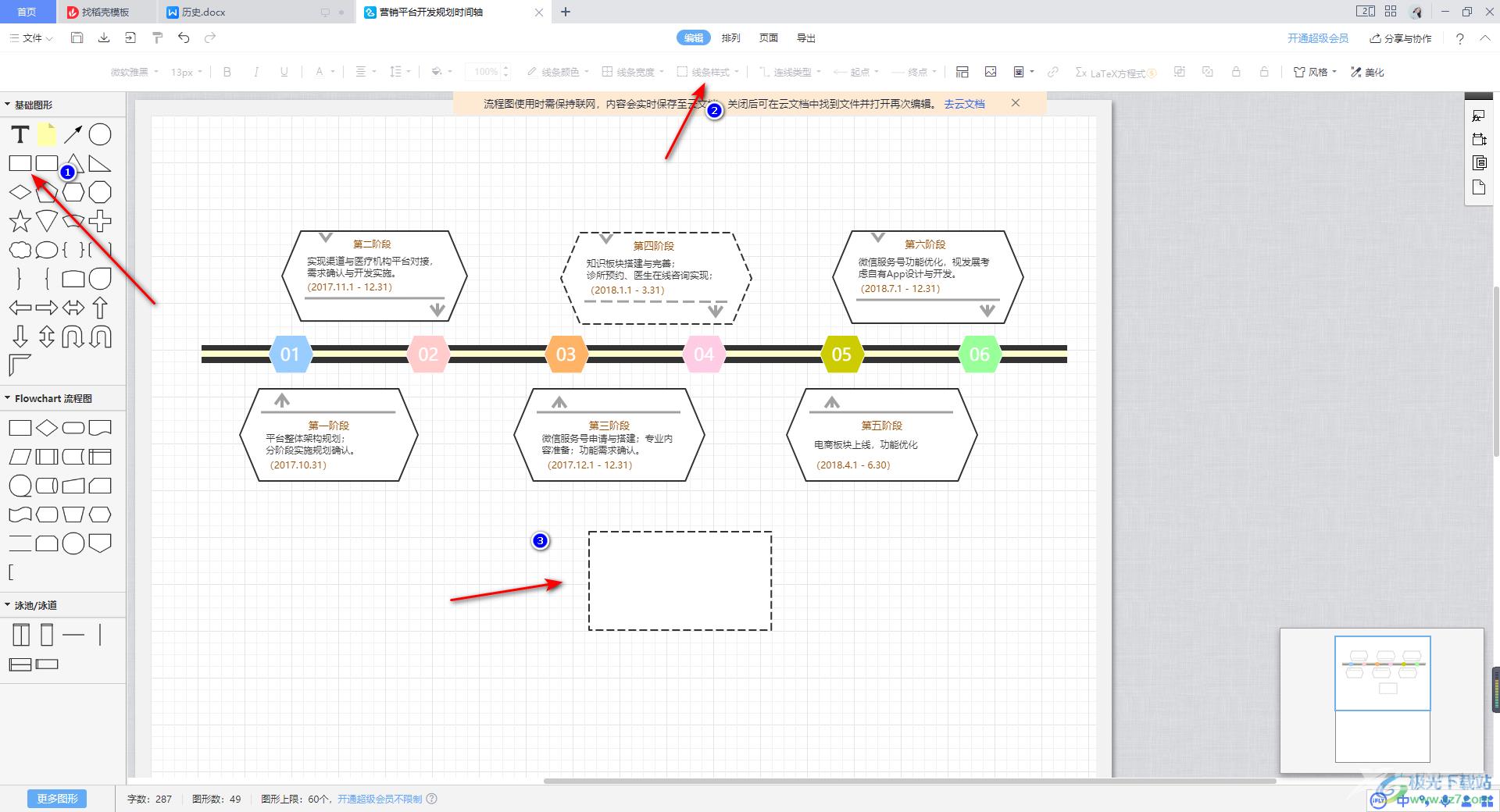The image size is (1500, 812).
Task: Open the 风格 style dropdown
Action: point(1315,72)
